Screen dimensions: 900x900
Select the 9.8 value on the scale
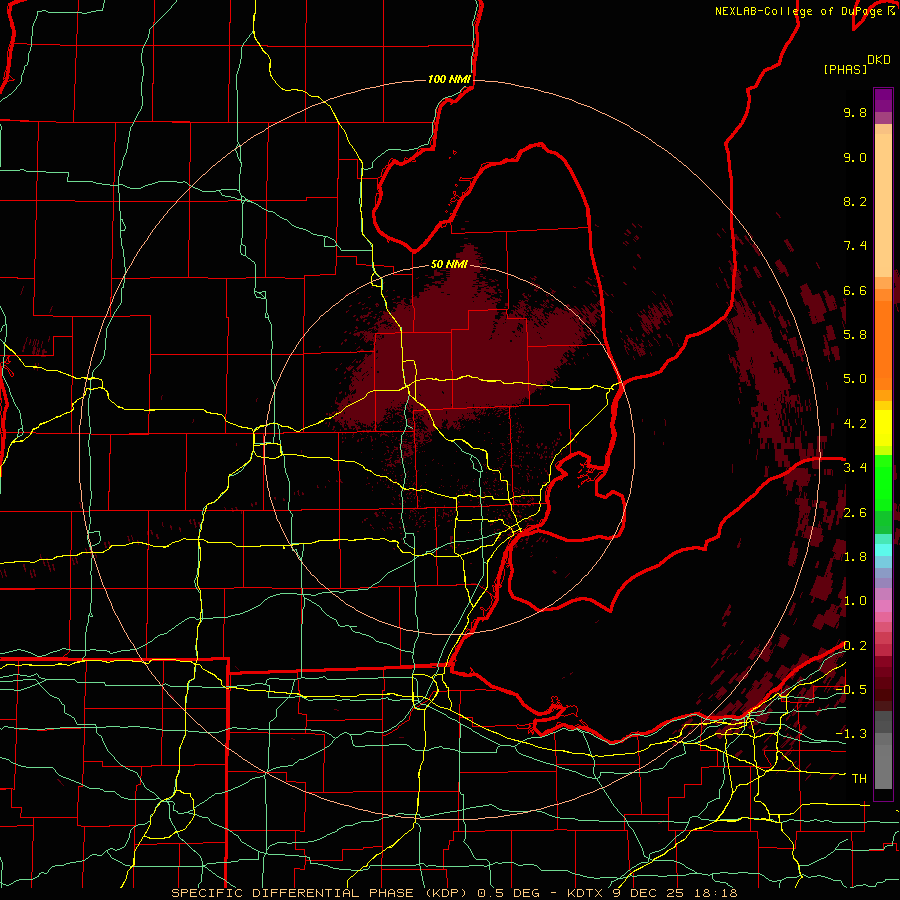(855, 112)
